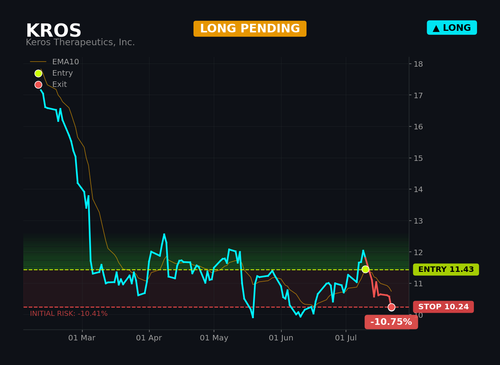Click the INITIAL RISK: -10.41% text
Screen dimensions: 500x365
pyautogui.click(x=69, y=314)
